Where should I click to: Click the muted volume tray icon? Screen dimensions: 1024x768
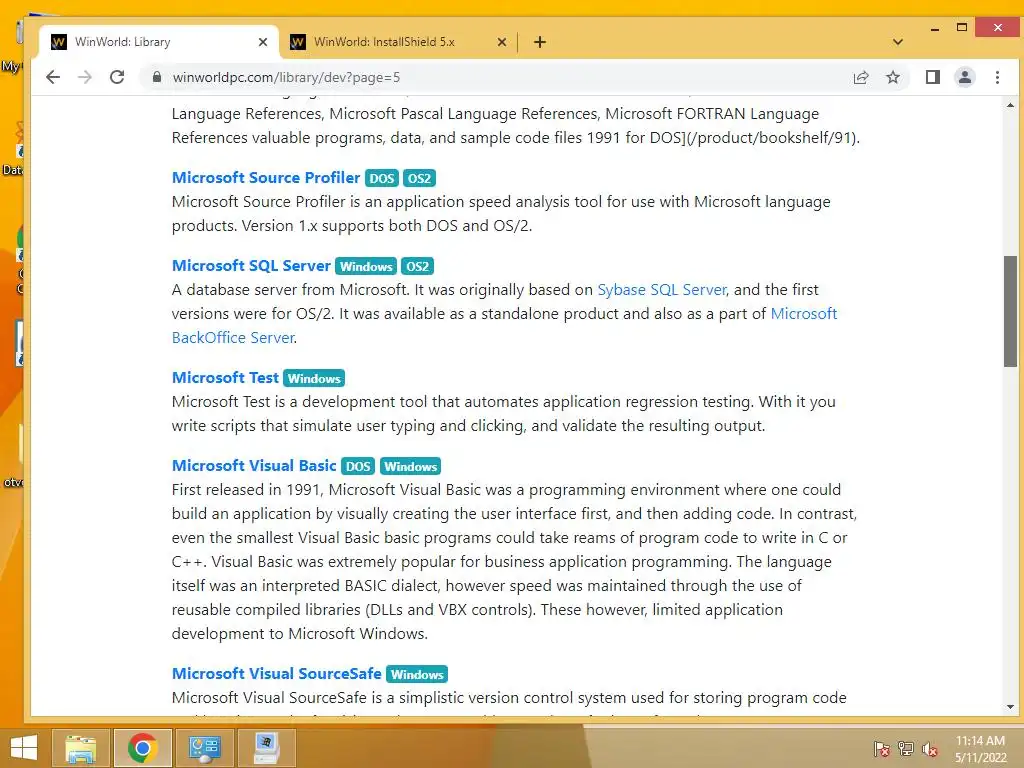(x=930, y=749)
